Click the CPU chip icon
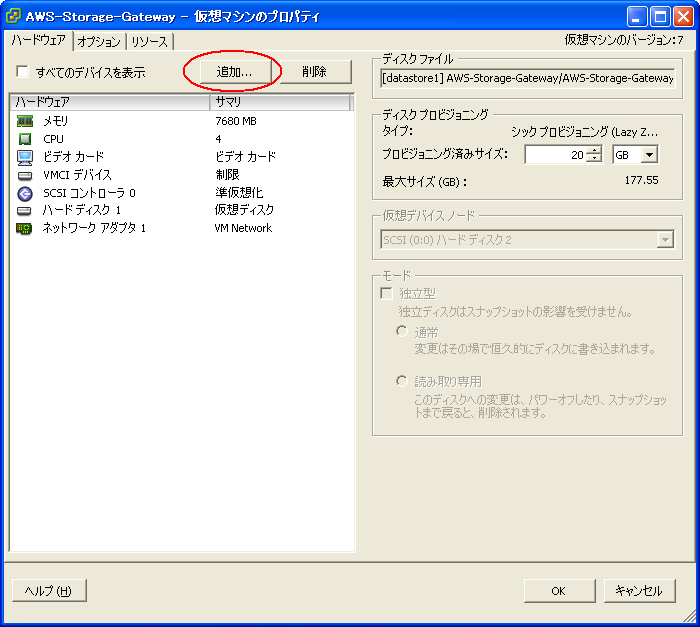 [25, 139]
